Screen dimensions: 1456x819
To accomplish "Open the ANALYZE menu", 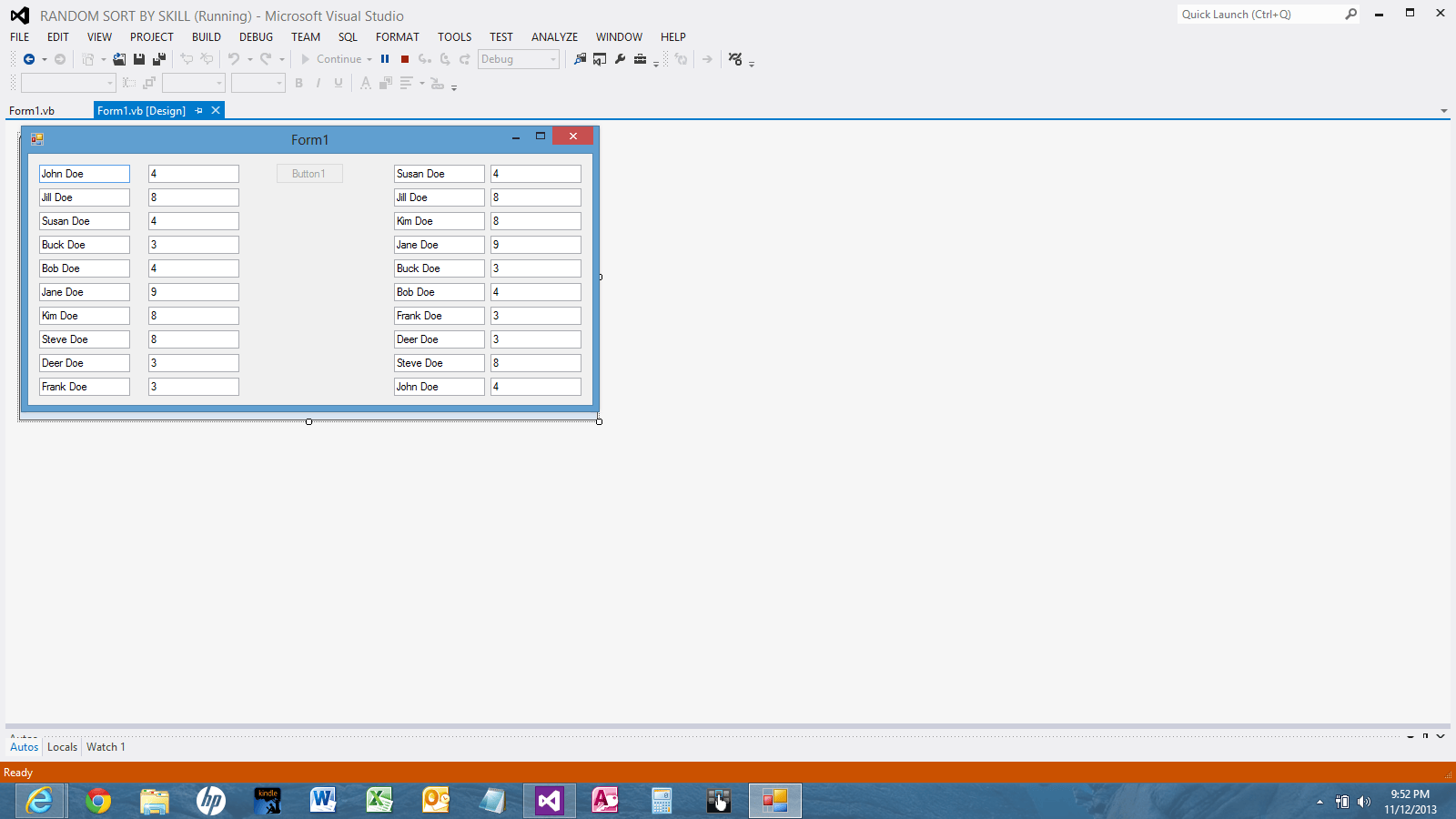I will [554, 37].
